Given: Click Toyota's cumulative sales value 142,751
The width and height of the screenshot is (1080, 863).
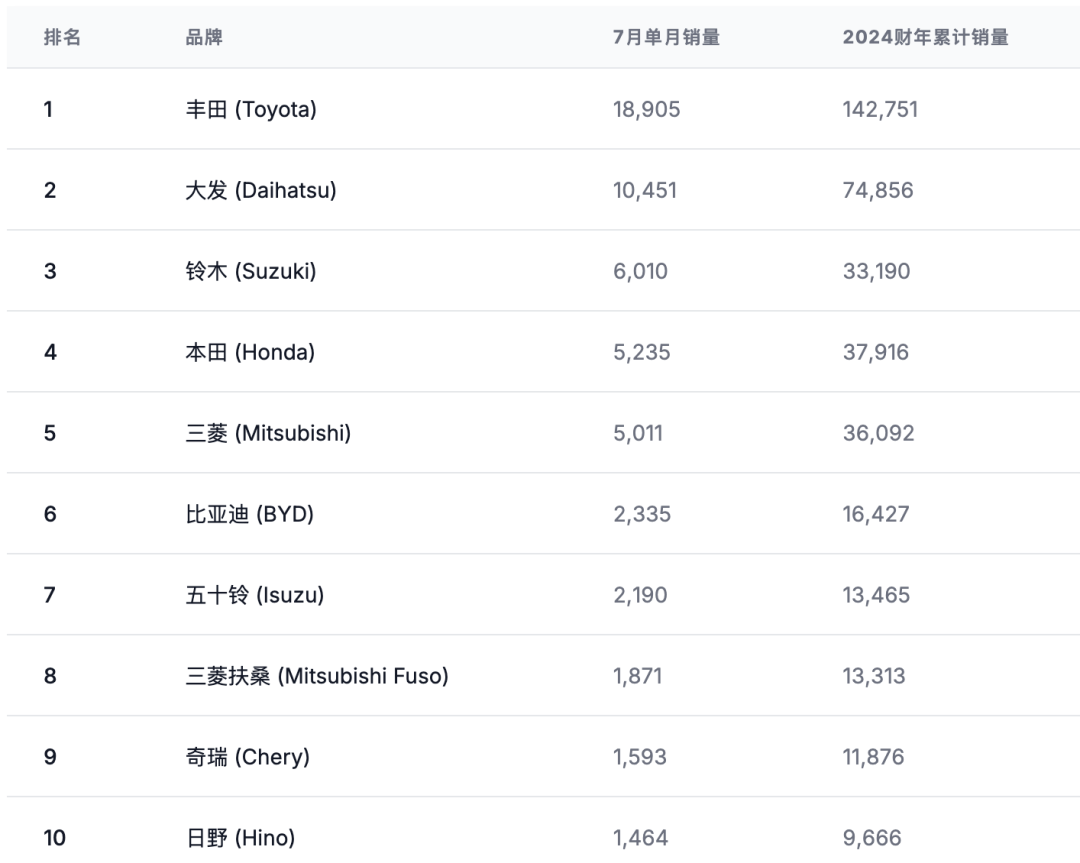Looking at the screenshot, I should pyautogui.click(x=880, y=109).
